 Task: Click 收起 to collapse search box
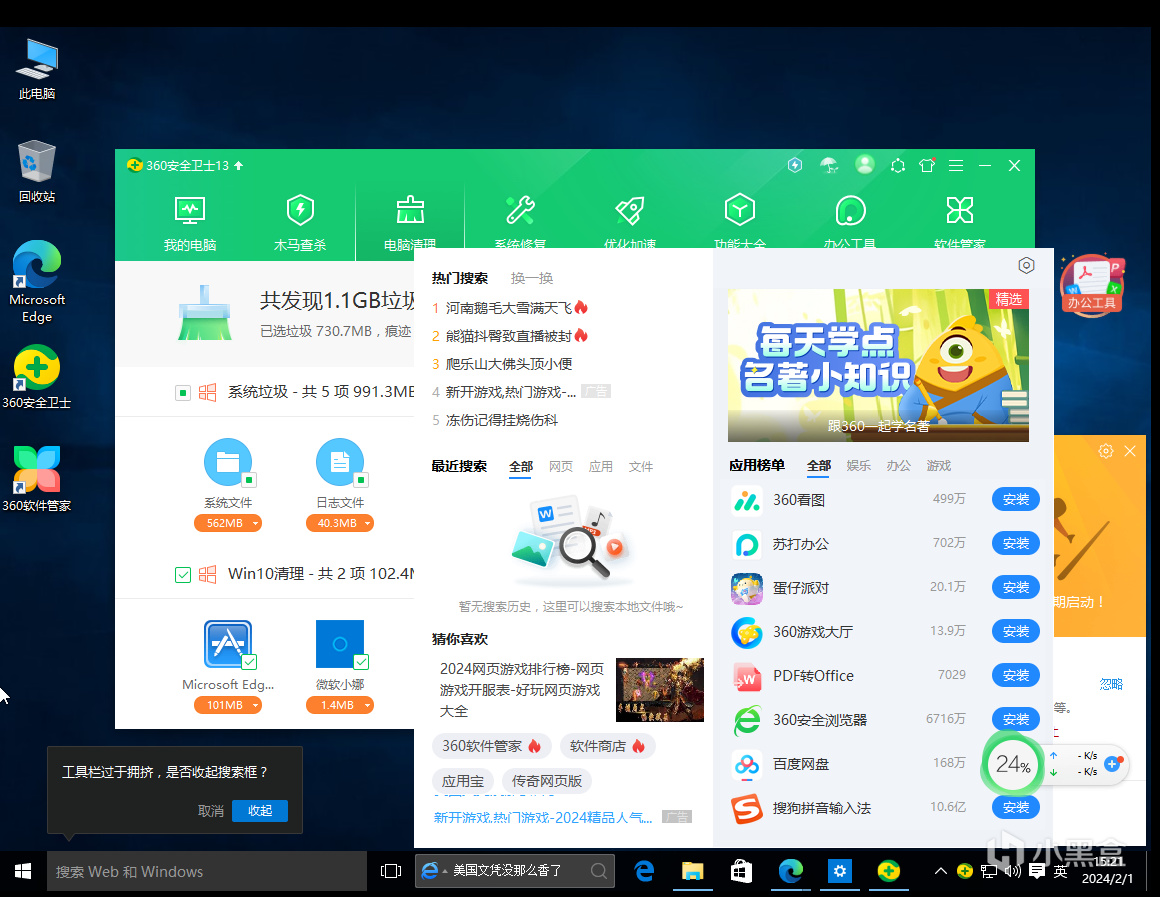[x=260, y=810]
